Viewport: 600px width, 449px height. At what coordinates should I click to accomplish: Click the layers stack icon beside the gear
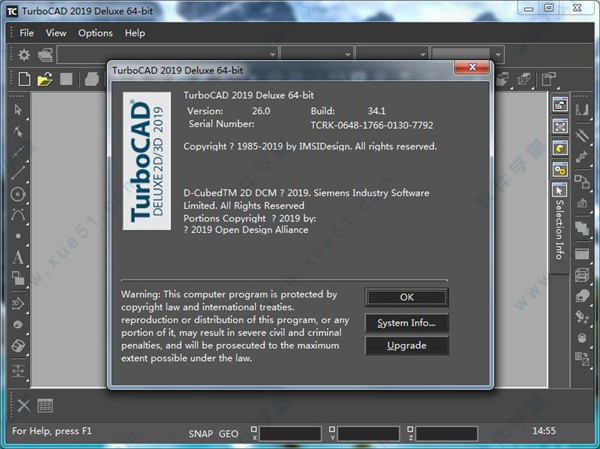point(45,55)
